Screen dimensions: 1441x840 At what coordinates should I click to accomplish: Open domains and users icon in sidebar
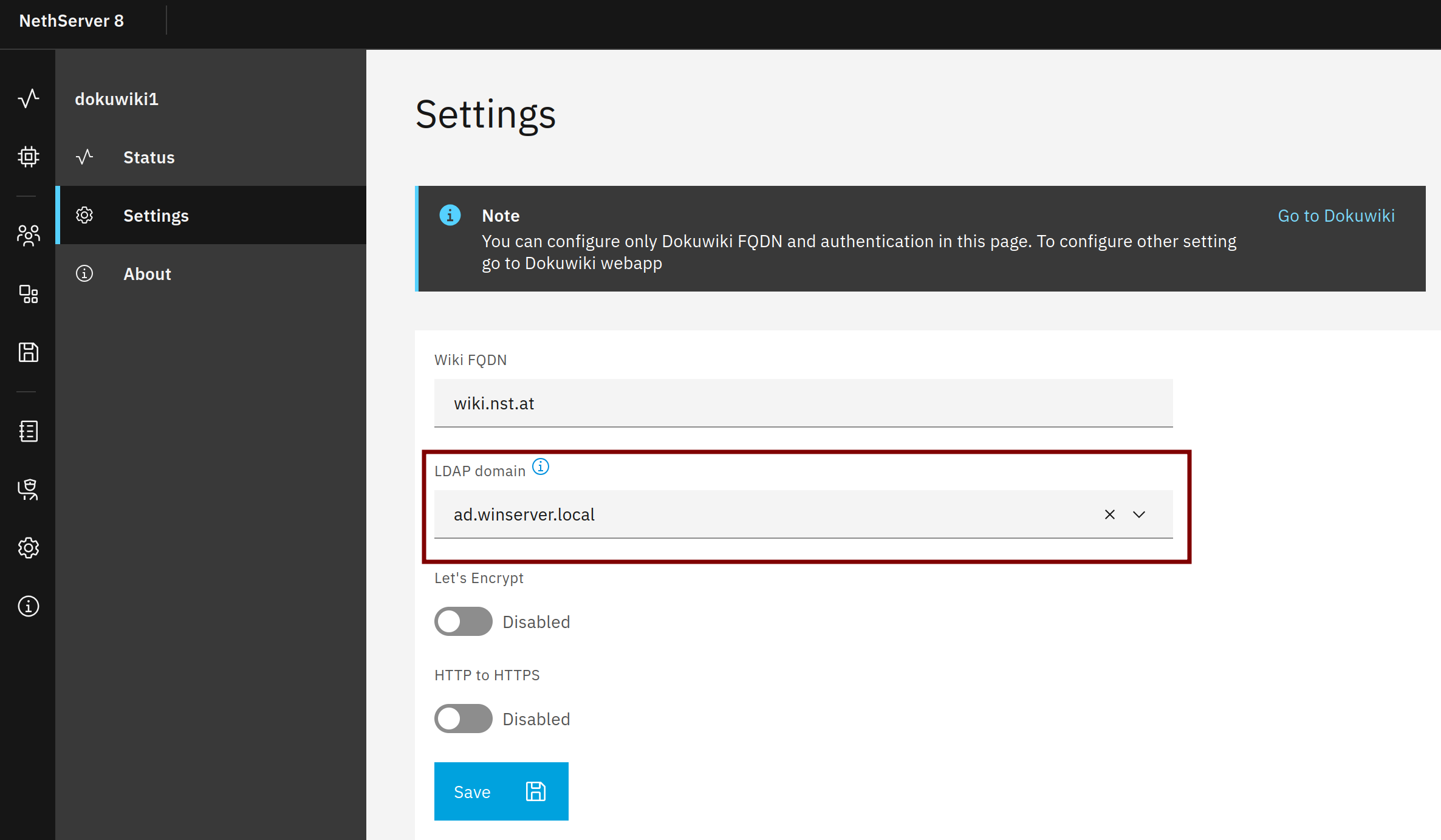coord(28,235)
